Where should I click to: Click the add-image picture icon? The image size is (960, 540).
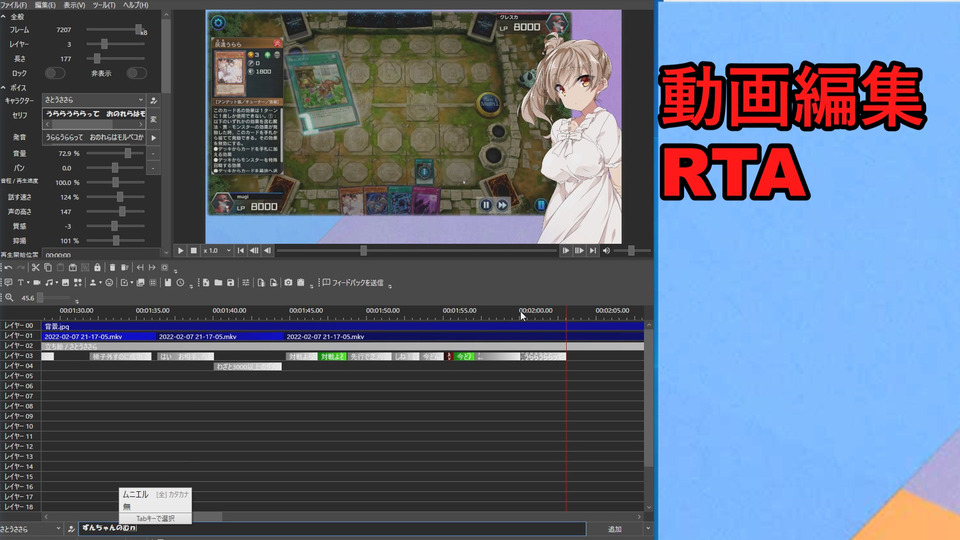66,282
